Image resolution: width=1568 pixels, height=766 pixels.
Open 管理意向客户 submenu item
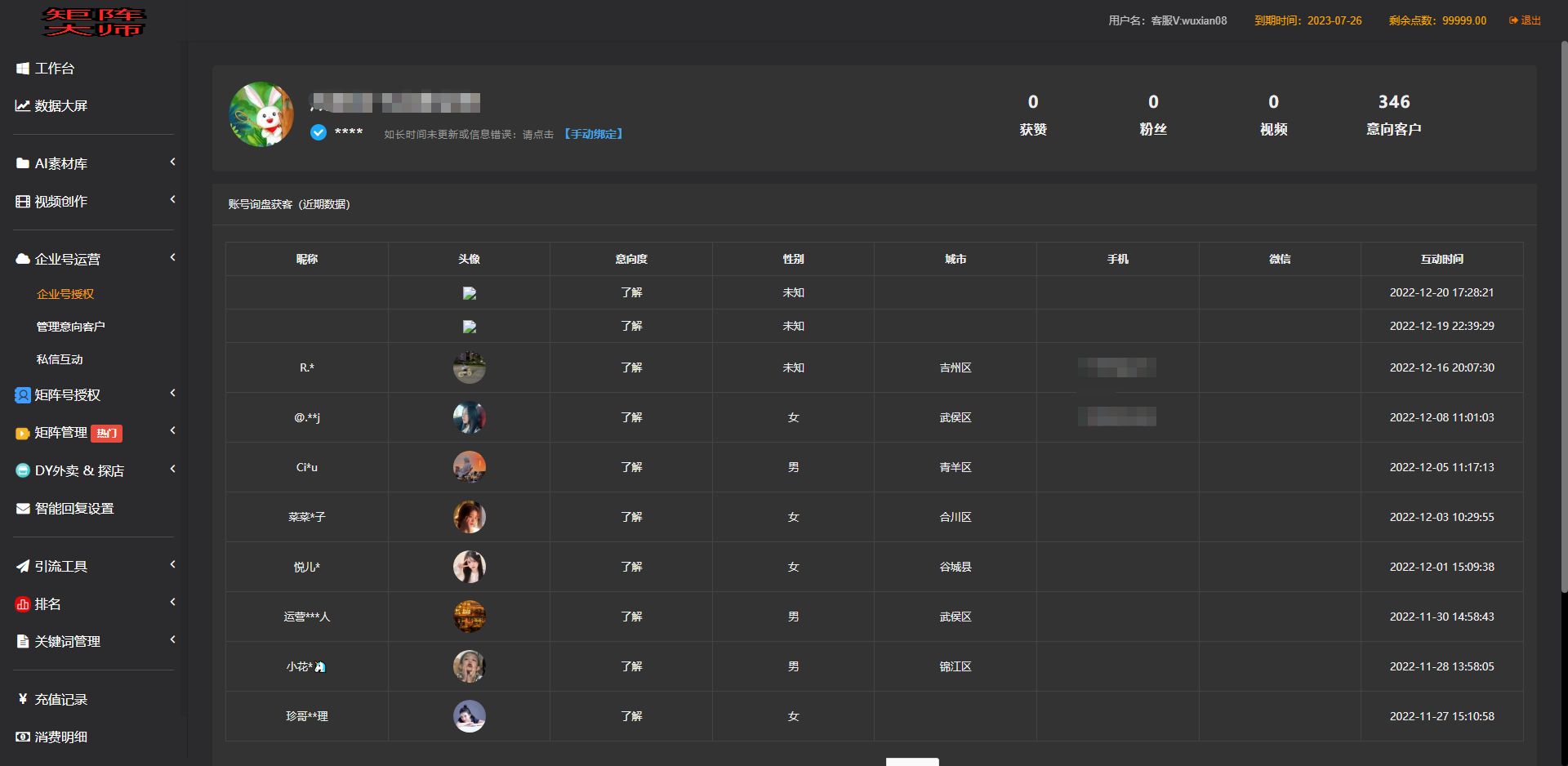(x=70, y=327)
